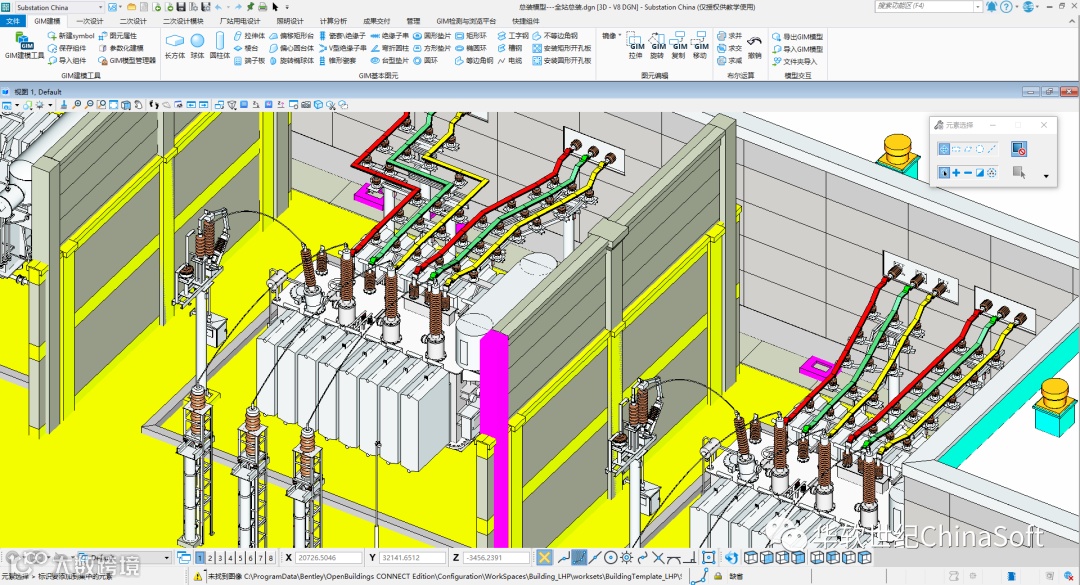This screenshot has width=1080, height=585.
Task: Click inside the X coordinate field
Action: click(x=329, y=557)
